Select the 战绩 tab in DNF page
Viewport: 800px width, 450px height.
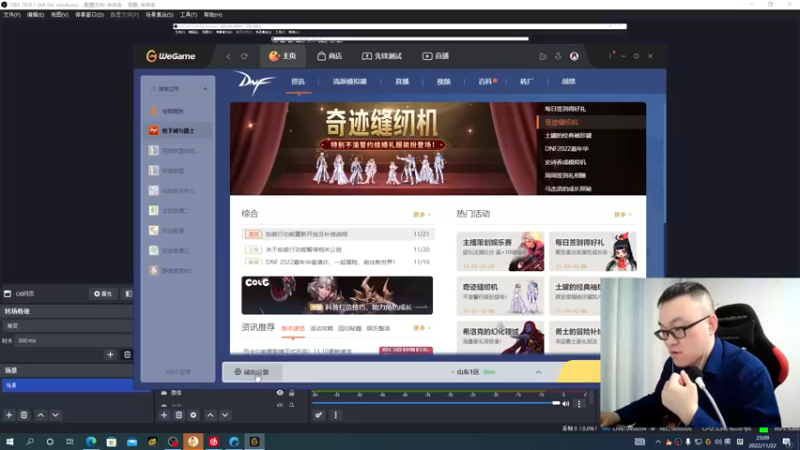coord(568,82)
